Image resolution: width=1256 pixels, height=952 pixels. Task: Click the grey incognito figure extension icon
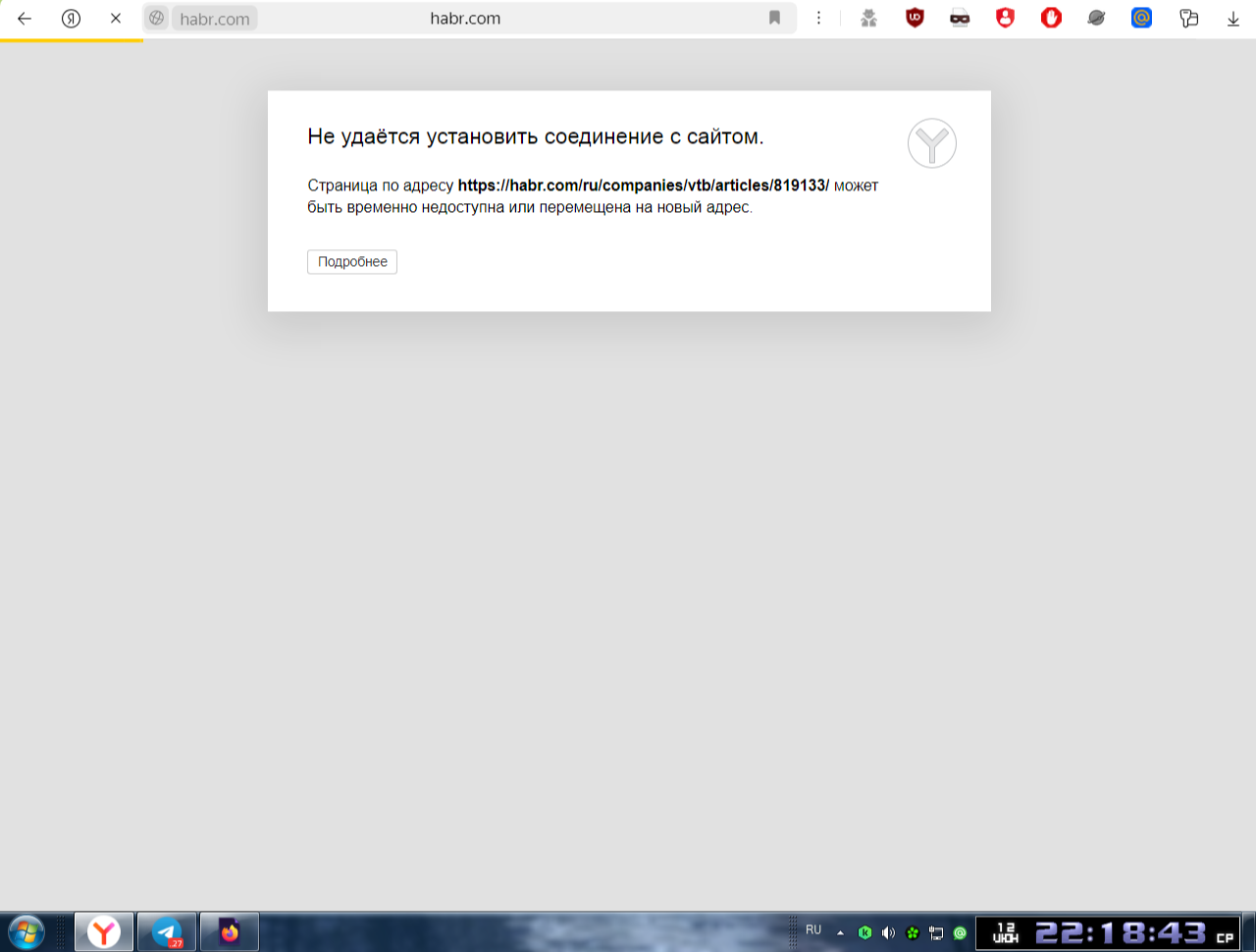tap(868, 18)
